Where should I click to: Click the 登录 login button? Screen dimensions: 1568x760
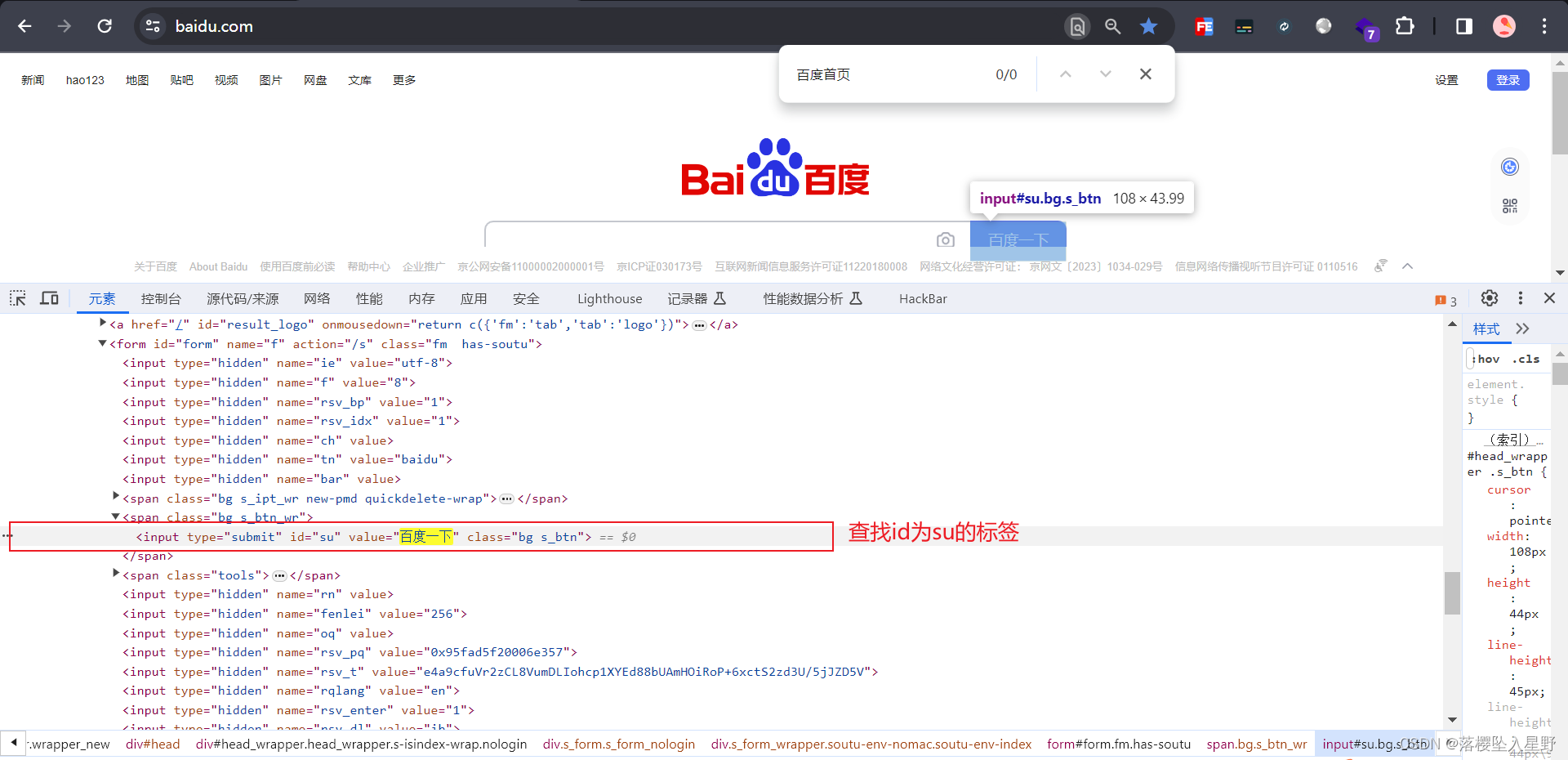point(1508,80)
